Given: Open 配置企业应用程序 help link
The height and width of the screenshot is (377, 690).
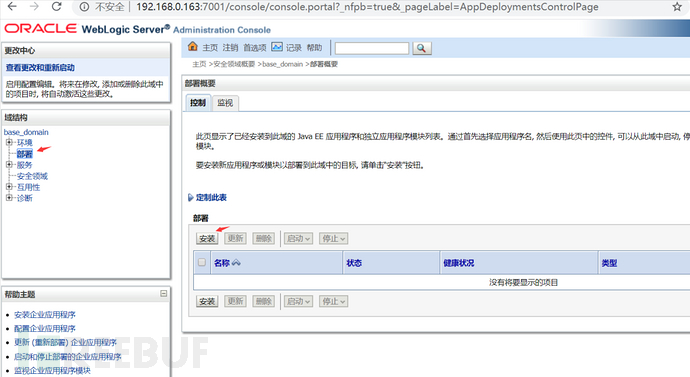Looking at the screenshot, I should pos(45,329).
